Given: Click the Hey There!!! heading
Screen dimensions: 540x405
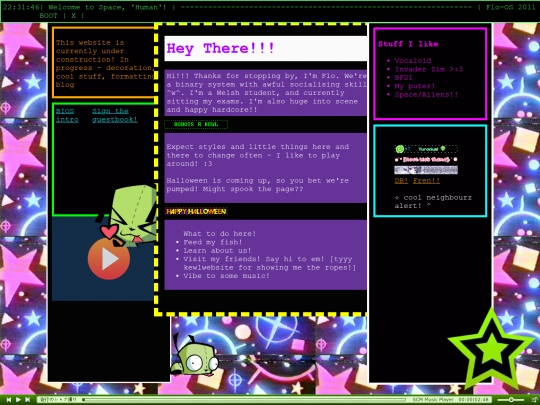Looking at the screenshot, I should pyautogui.click(x=220, y=49).
